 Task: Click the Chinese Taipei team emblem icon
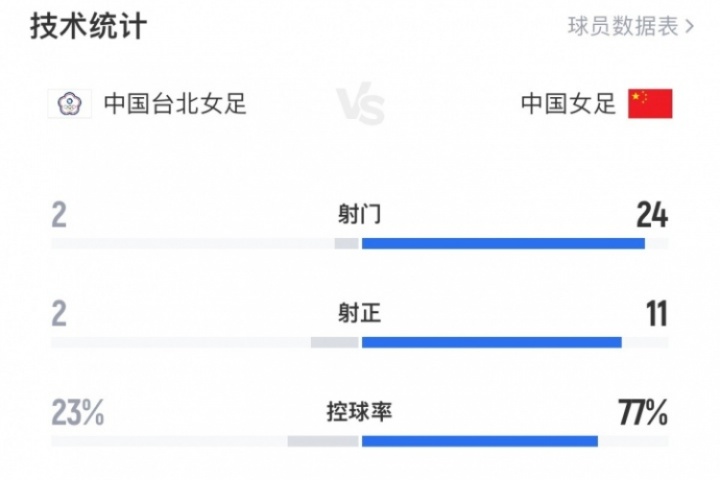69,104
